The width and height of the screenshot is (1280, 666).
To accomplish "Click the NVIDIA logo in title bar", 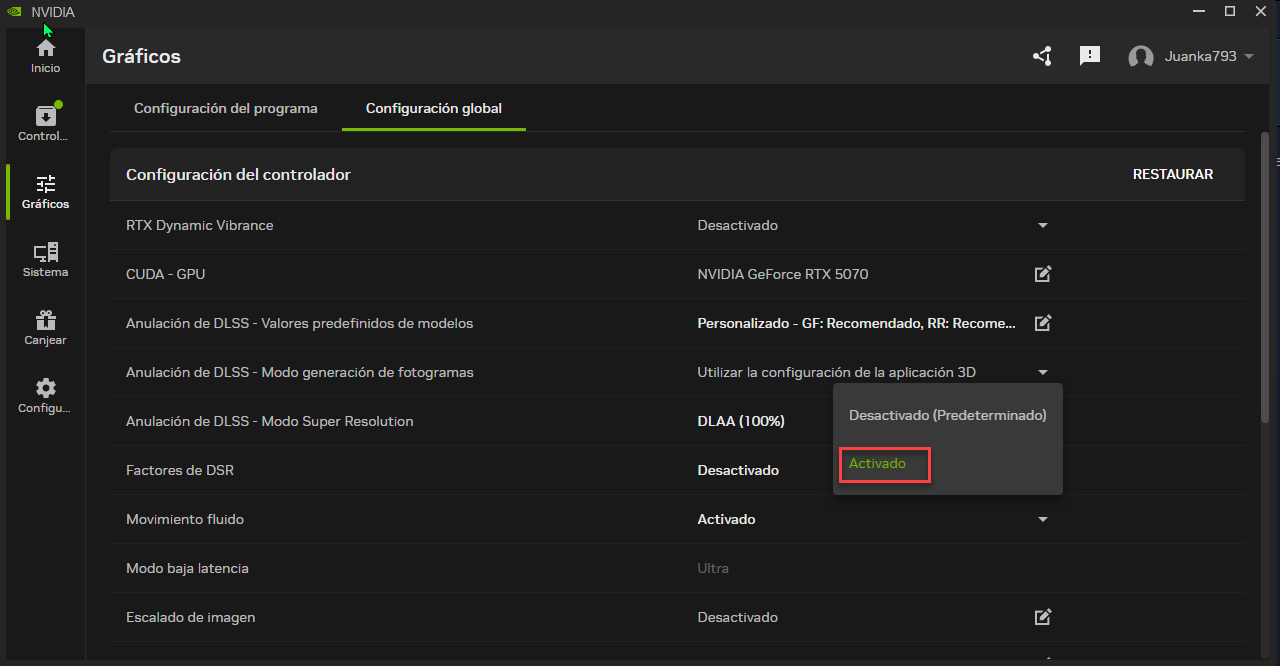I will pos(12,12).
